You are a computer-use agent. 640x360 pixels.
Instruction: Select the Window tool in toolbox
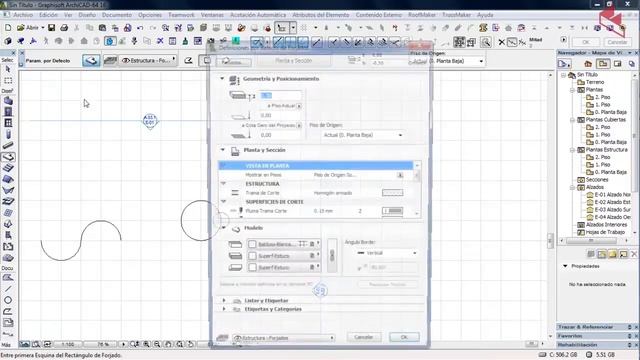8,123
